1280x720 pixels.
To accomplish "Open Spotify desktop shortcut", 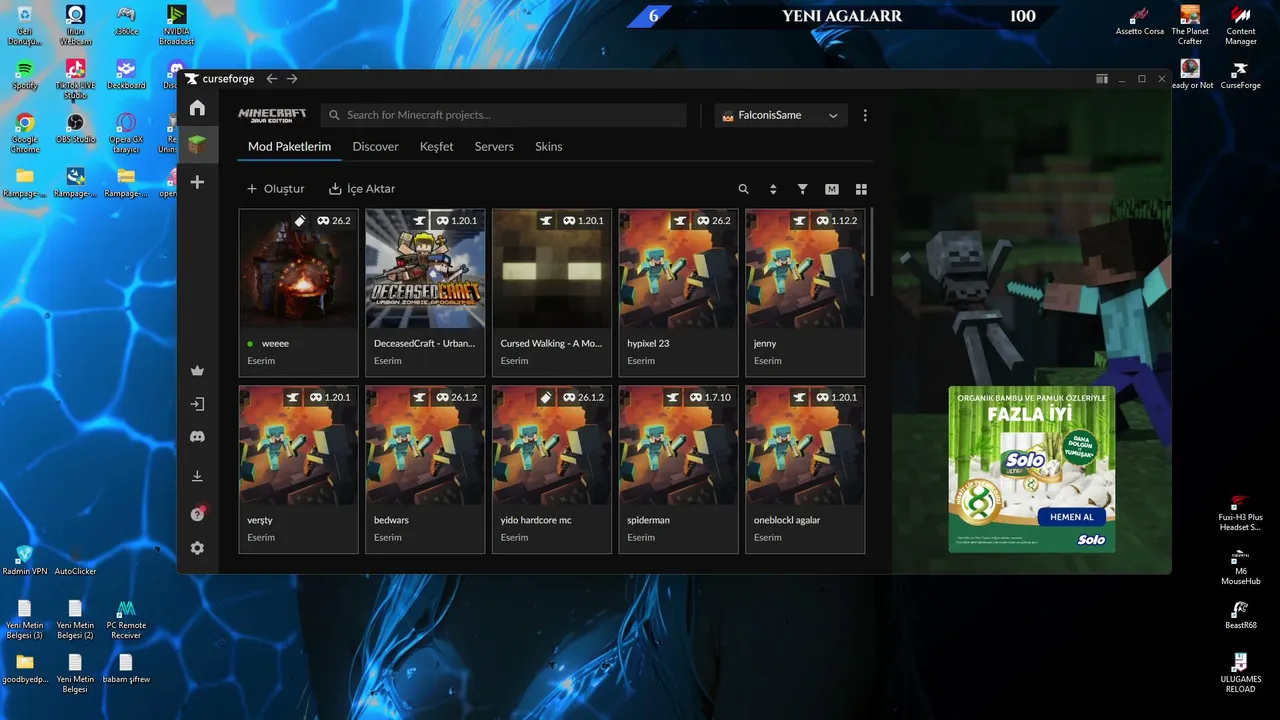I will pyautogui.click(x=25, y=74).
